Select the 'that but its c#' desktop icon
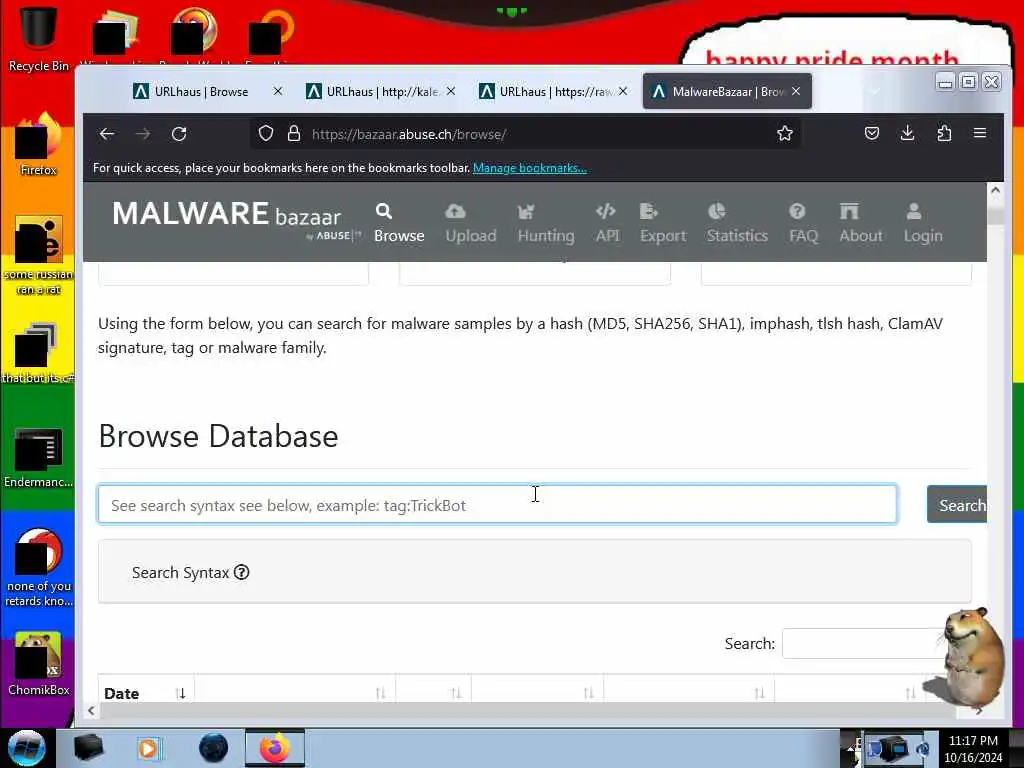 click(39, 353)
